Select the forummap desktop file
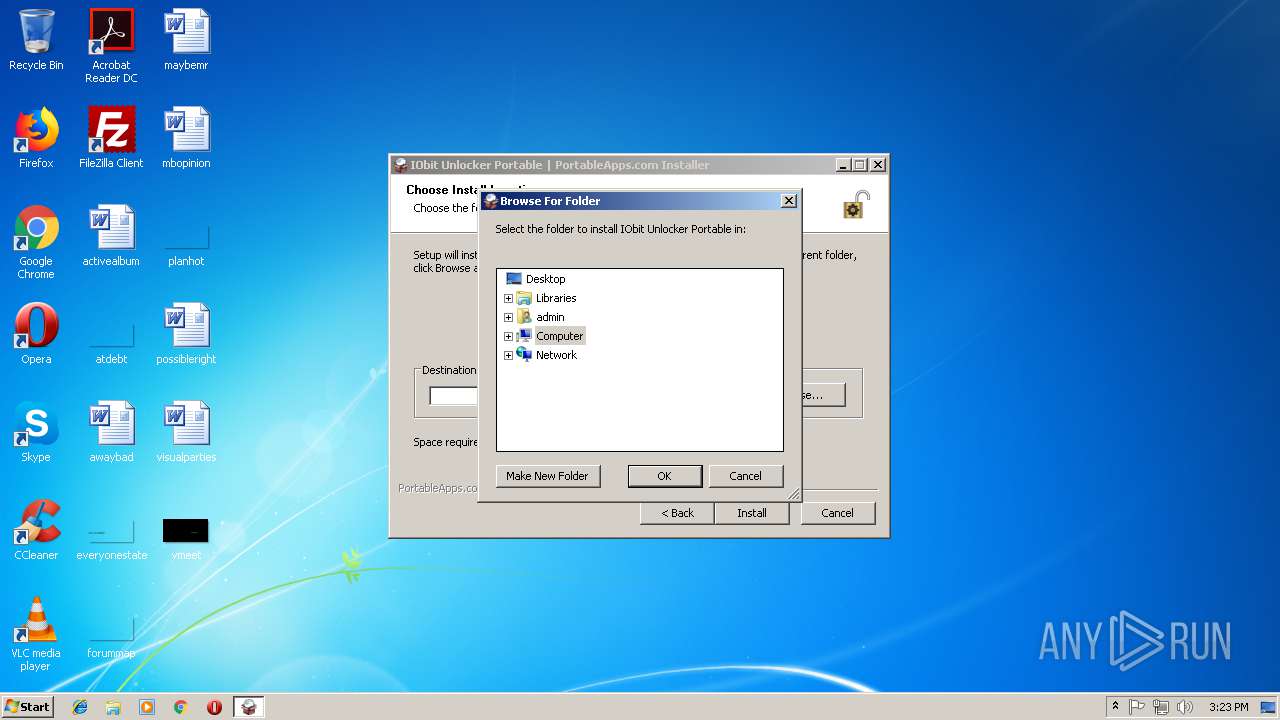This screenshot has width=1280, height=720. coord(111,638)
